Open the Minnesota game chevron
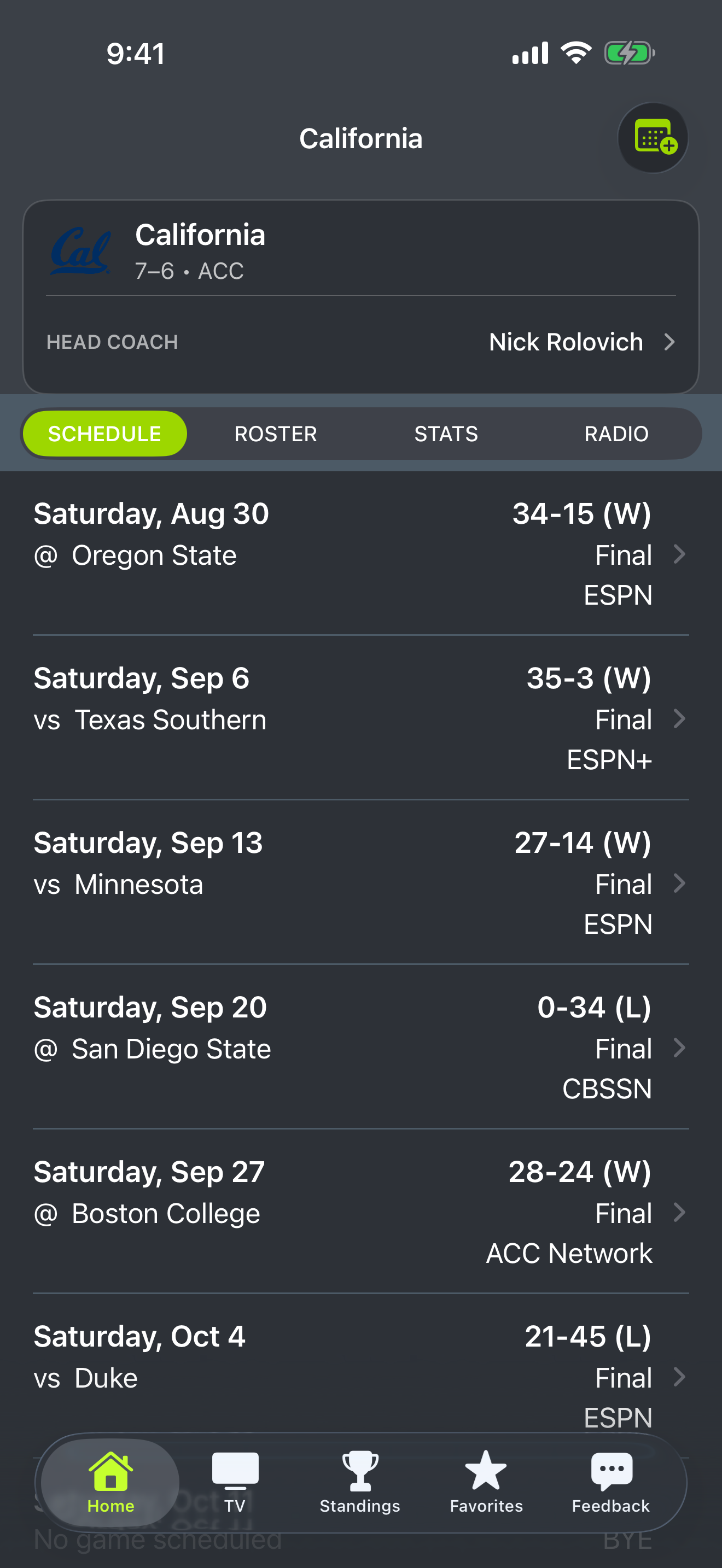The height and width of the screenshot is (1568, 722). pos(679,883)
